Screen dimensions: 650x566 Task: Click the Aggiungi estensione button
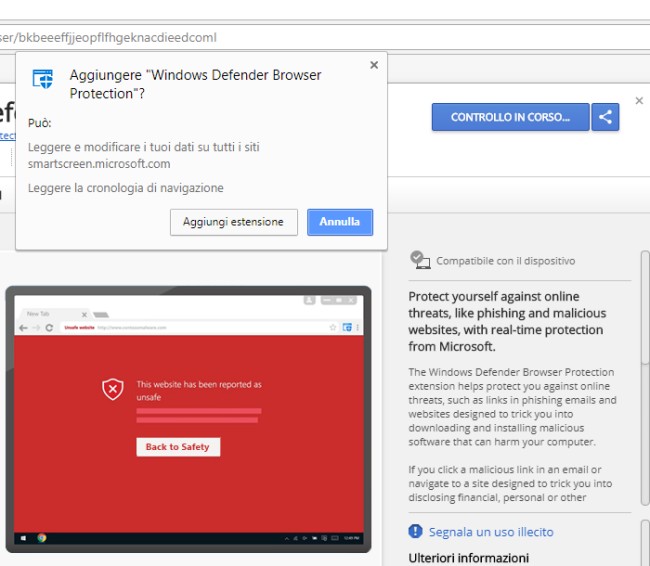click(233, 222)
